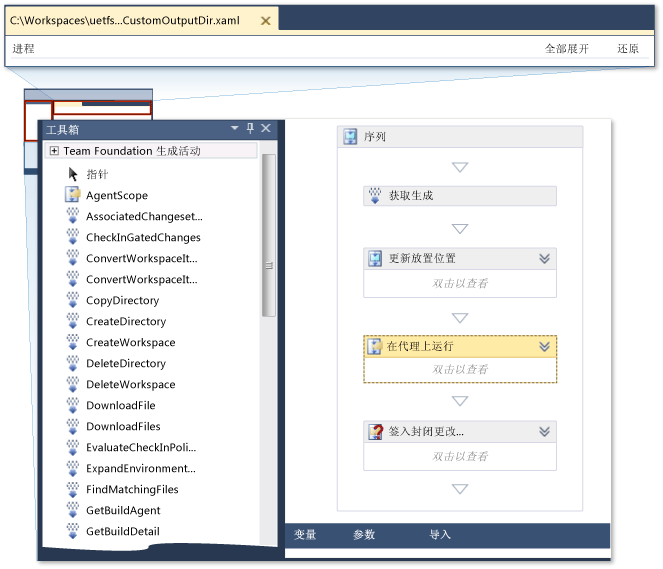Open the 参数 arguments tab
This screenshot has width=663, height=569.
point(364,535)
